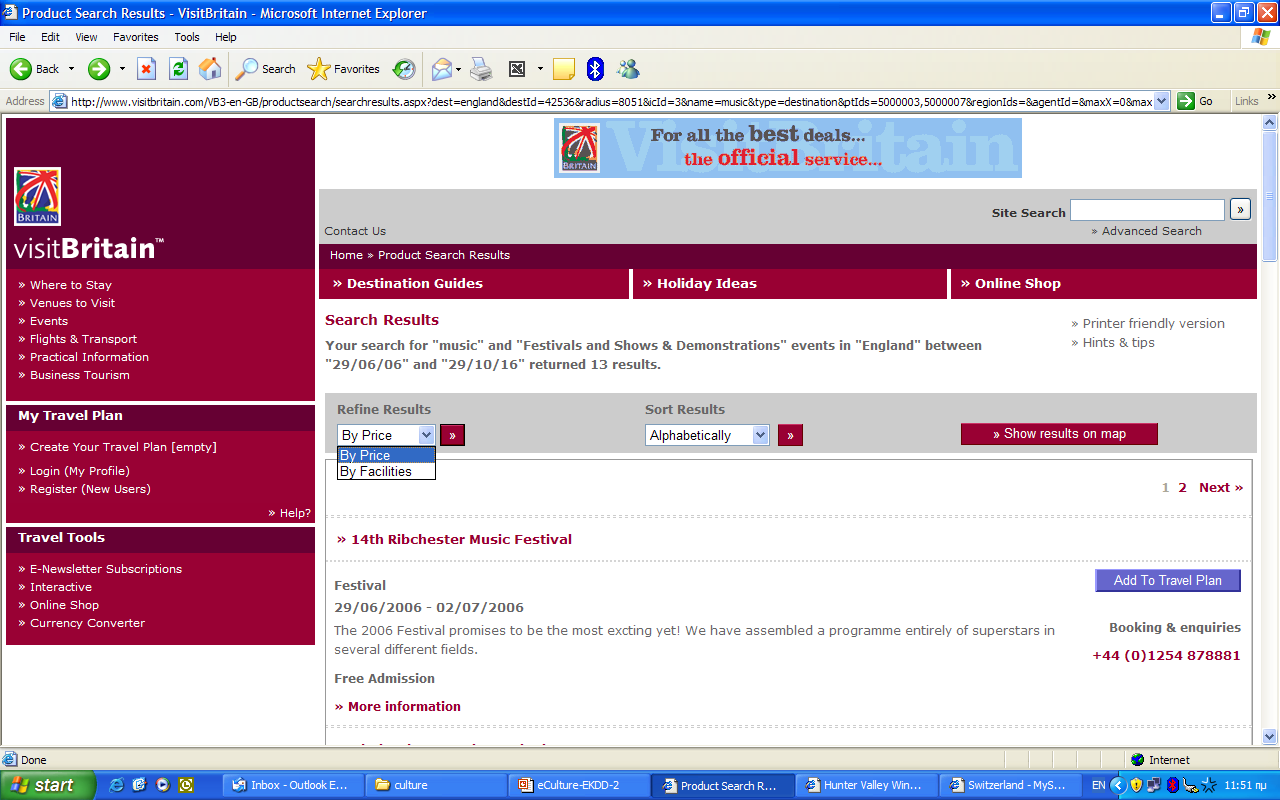Open Currency Converter link

pyautogui.click(x=87, y=623)
